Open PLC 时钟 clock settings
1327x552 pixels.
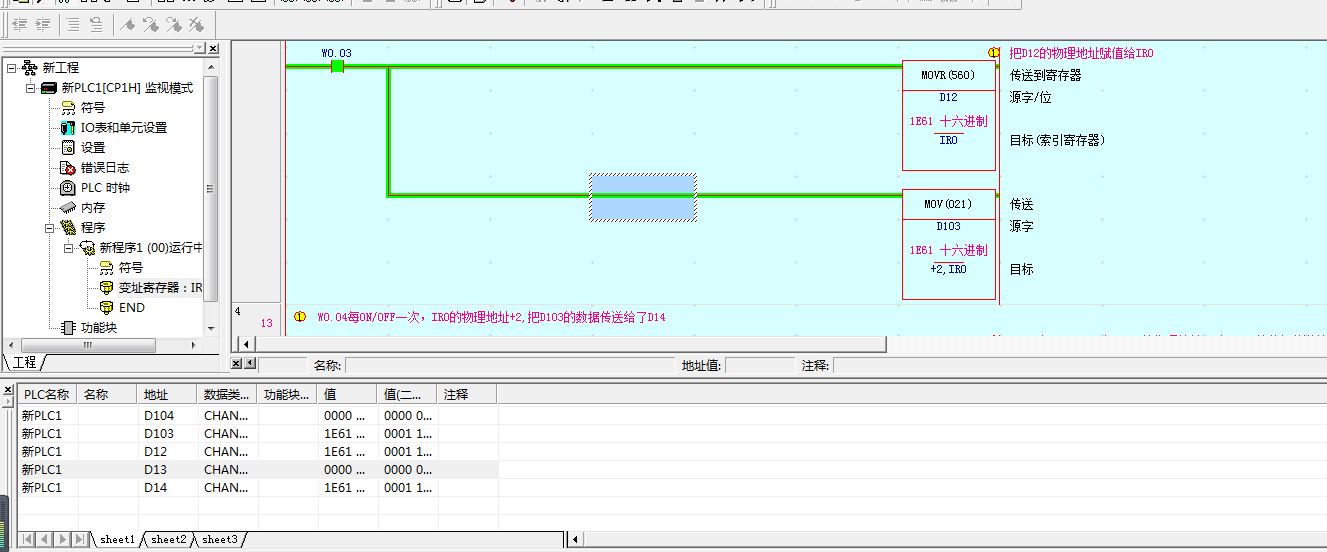[x=104, y=188]
